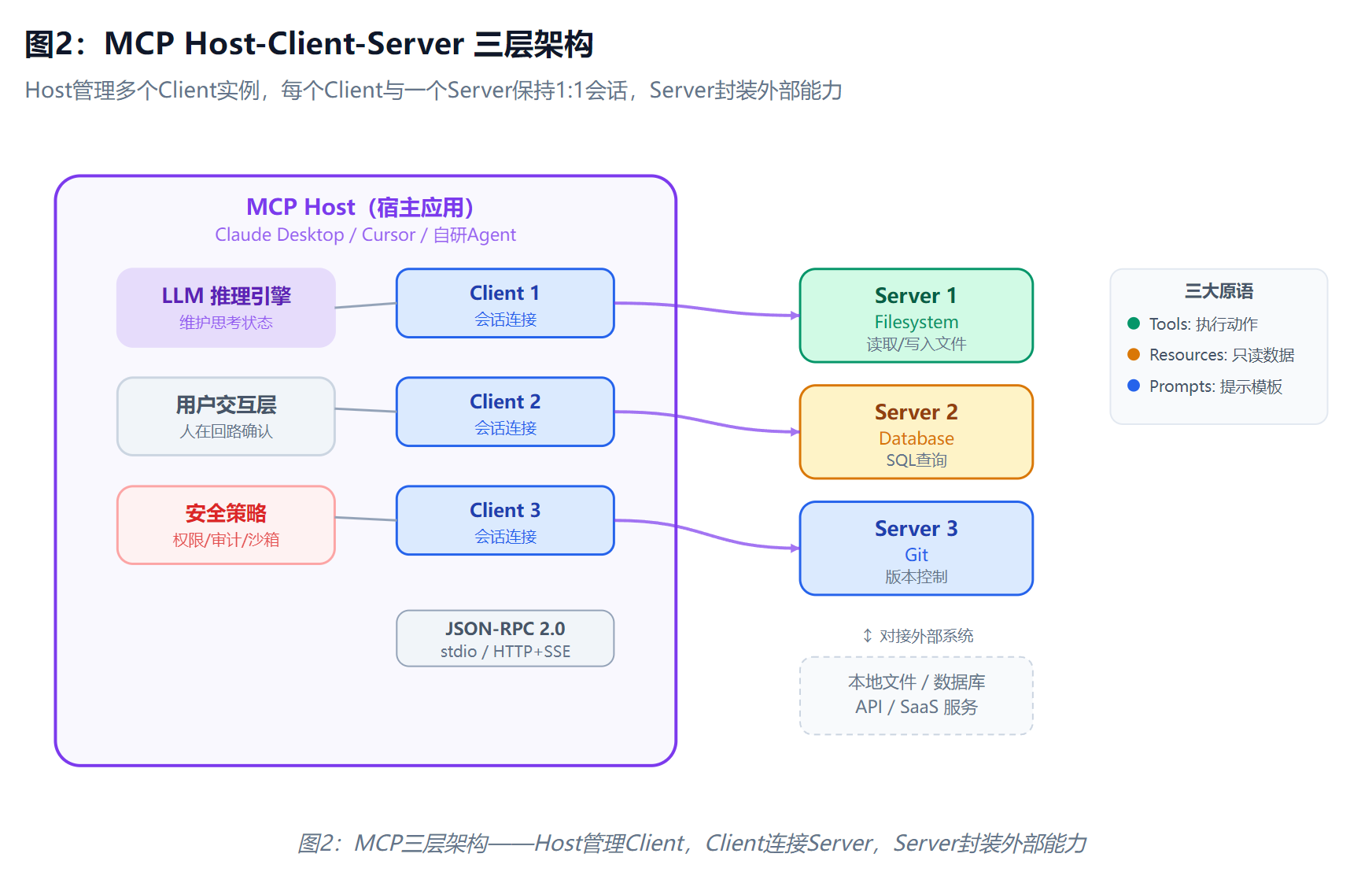Click the subtitle starting with Host管理多个Client实例
This screenshot has width=1372, height=883.
433,91
